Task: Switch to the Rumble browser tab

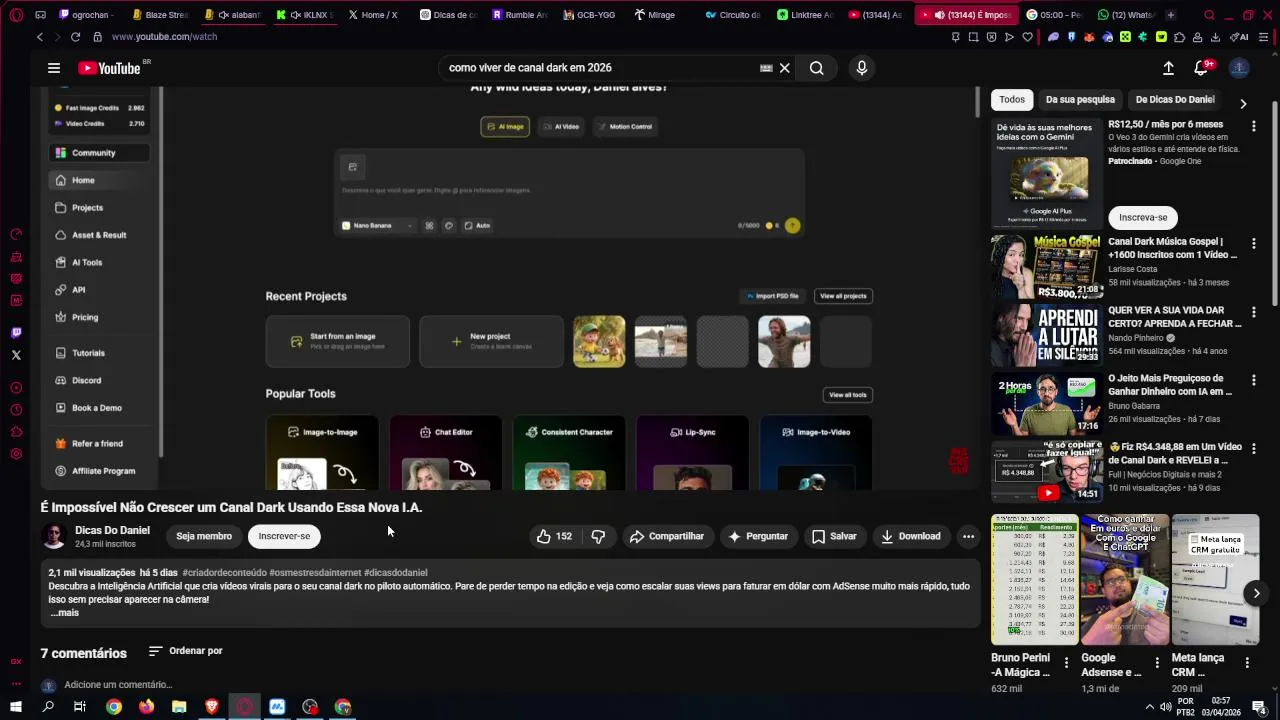Action: point(519,15)
